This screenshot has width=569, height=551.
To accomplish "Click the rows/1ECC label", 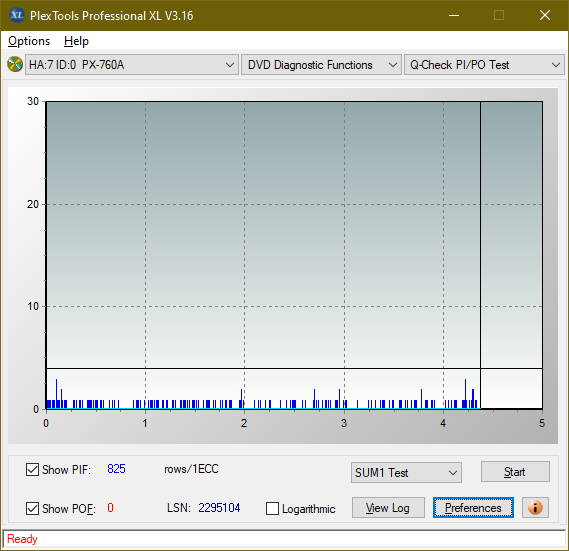I will (x=191, y=469).
